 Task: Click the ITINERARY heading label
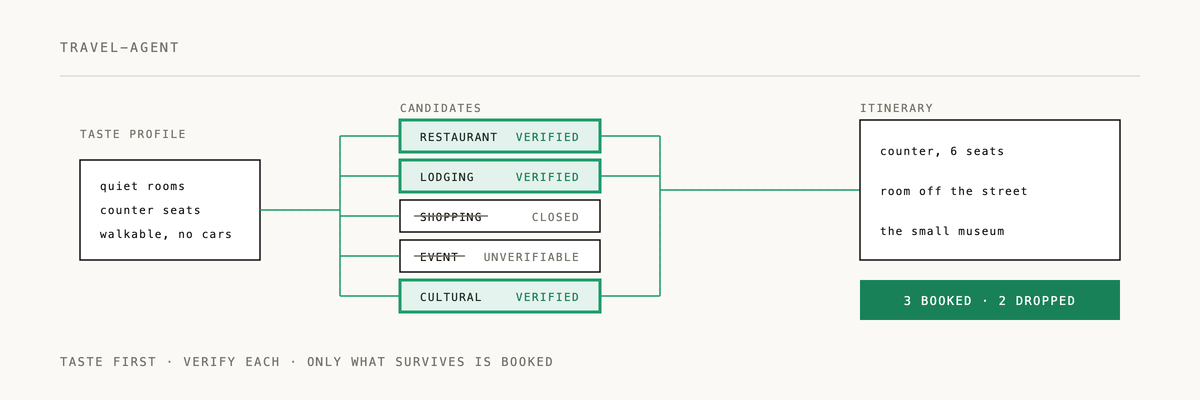click(896, 108)
